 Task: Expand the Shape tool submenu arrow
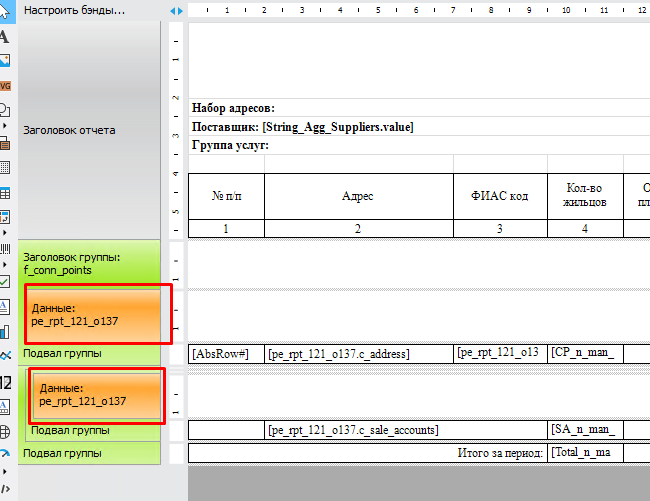pyautogui.click(x=5, y=126)
